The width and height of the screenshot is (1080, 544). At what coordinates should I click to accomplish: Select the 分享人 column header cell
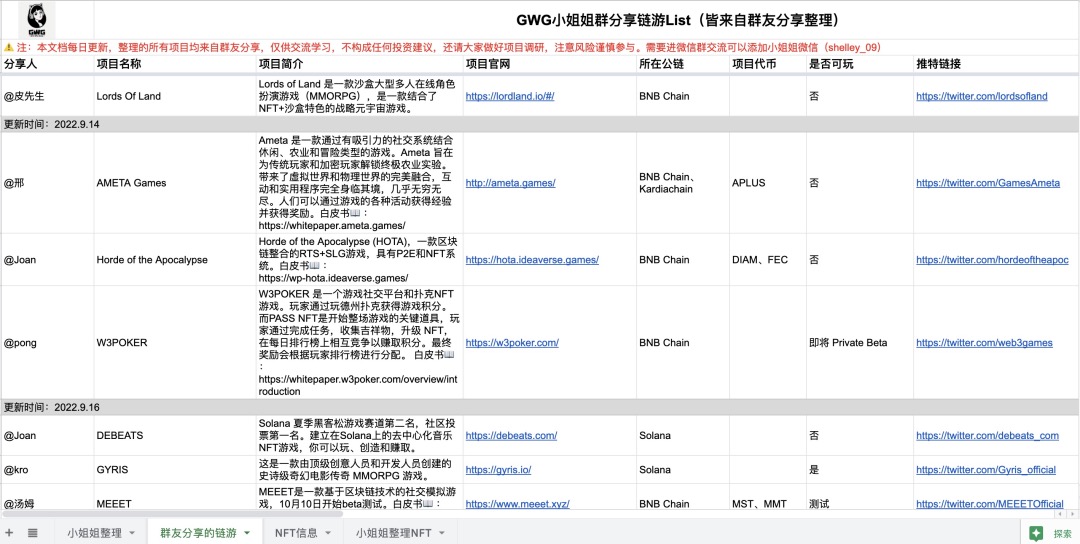click(47, 64)
